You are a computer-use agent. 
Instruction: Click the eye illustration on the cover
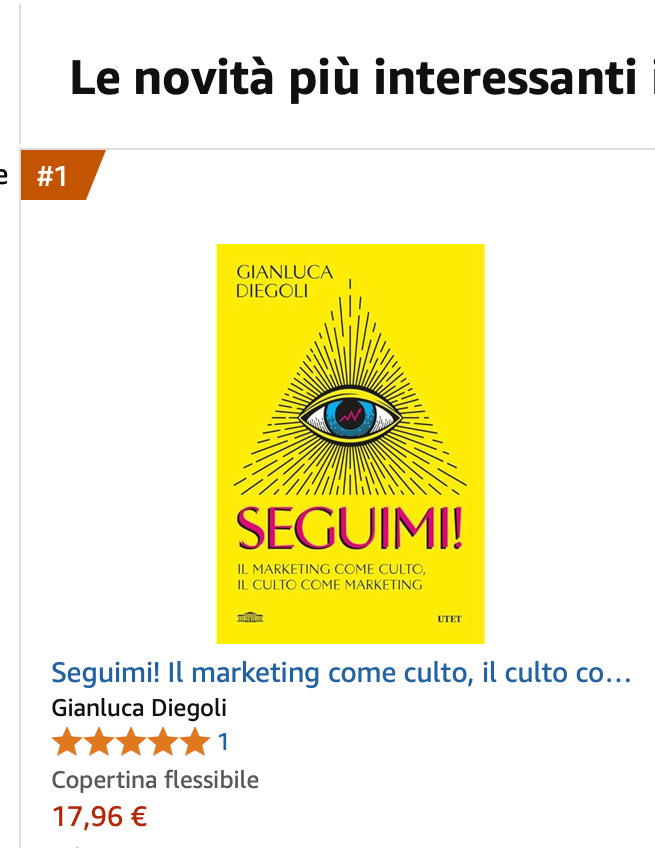pyautogui.click(x=350, y=416)
